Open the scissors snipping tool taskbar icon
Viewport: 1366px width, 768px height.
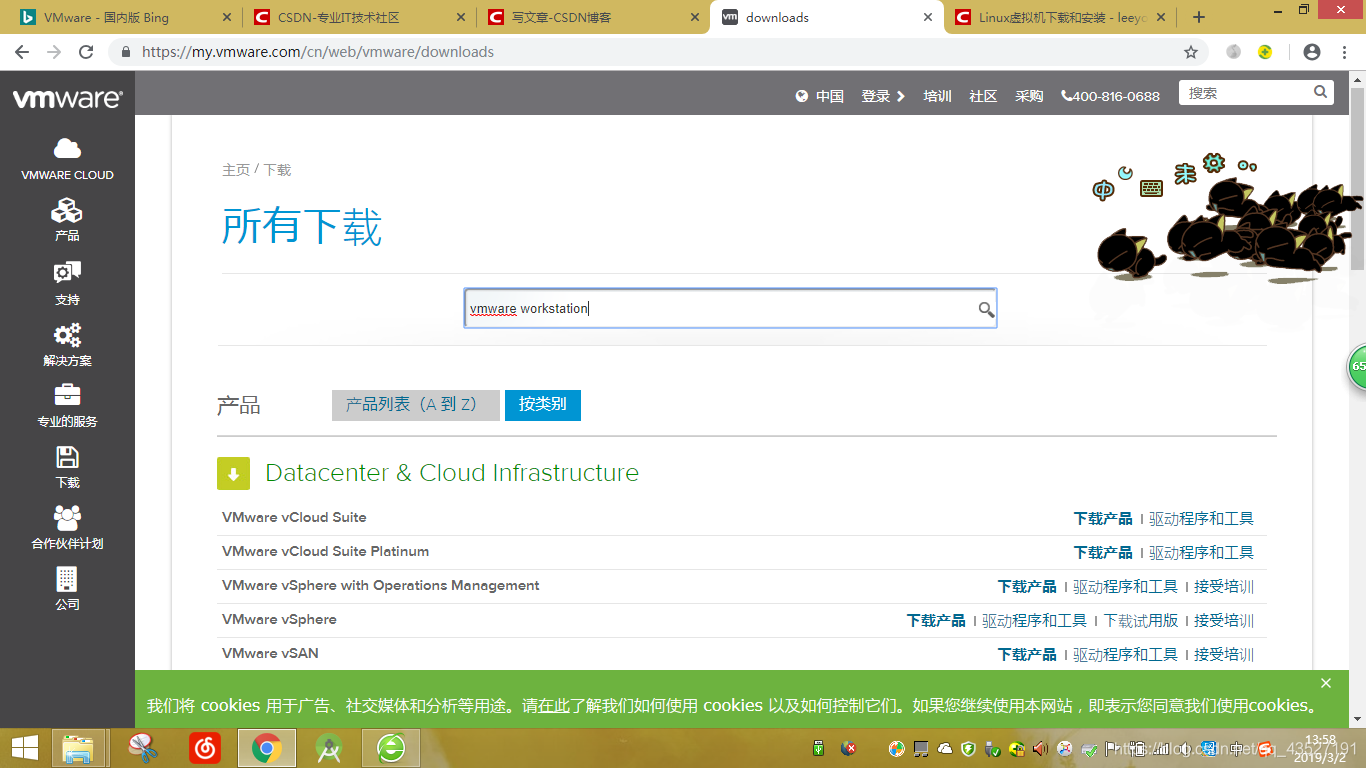(144, 748)
